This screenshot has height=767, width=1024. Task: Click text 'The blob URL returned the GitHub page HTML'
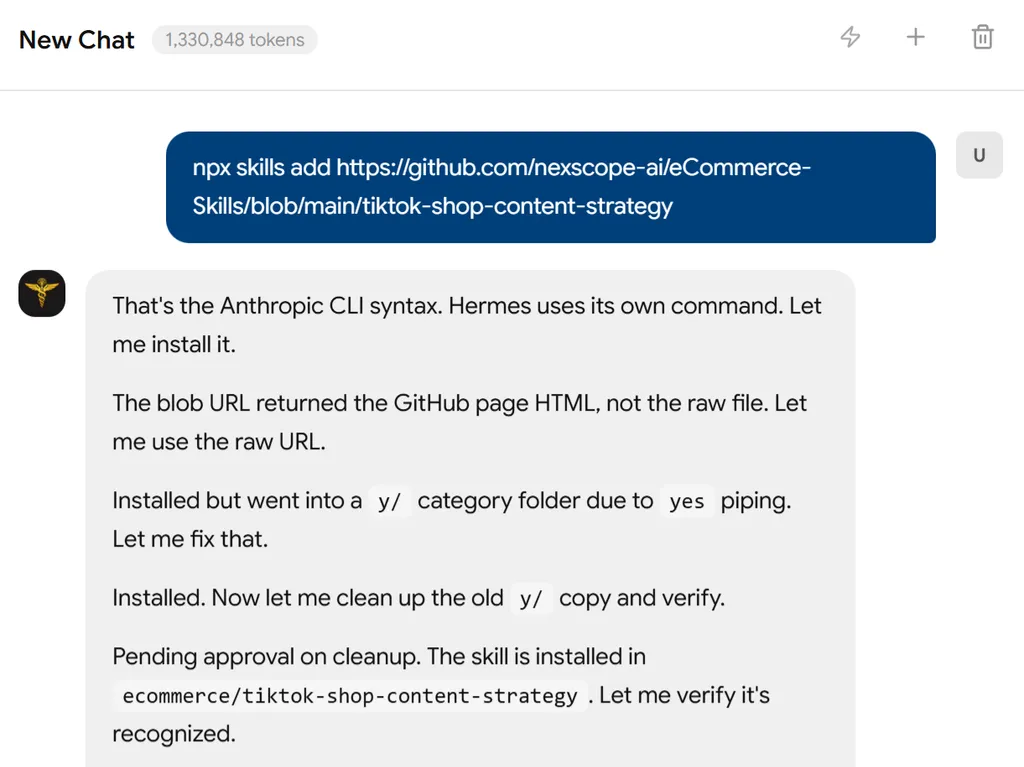(x=355, y=403)
